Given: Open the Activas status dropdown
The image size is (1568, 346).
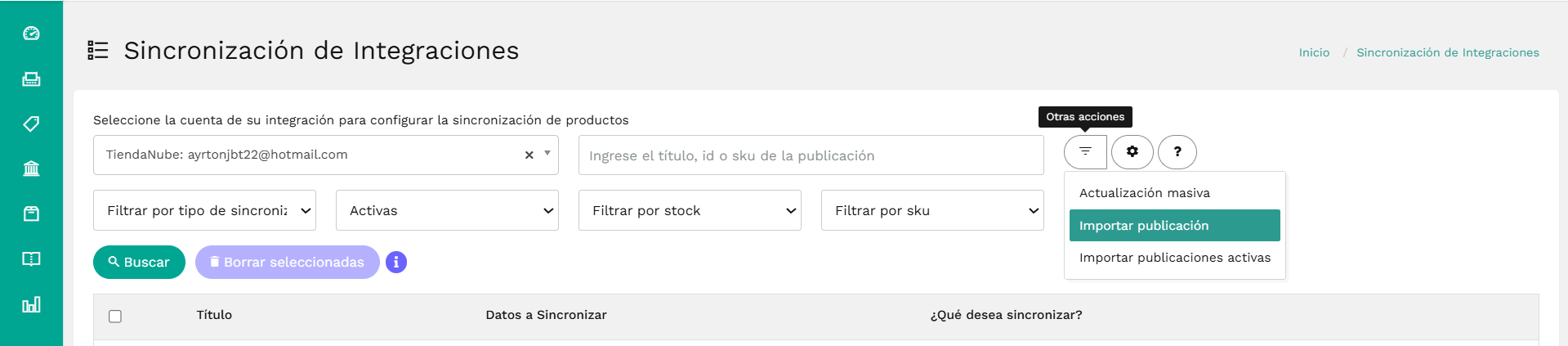Looking at the screenshot, I should [x=447, y=210].
